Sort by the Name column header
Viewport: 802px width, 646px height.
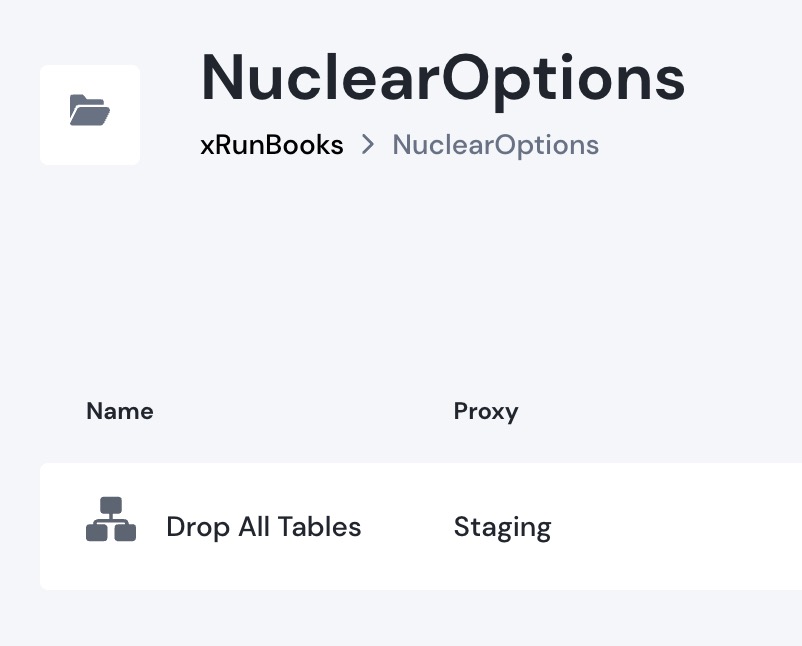coord(120,411)
